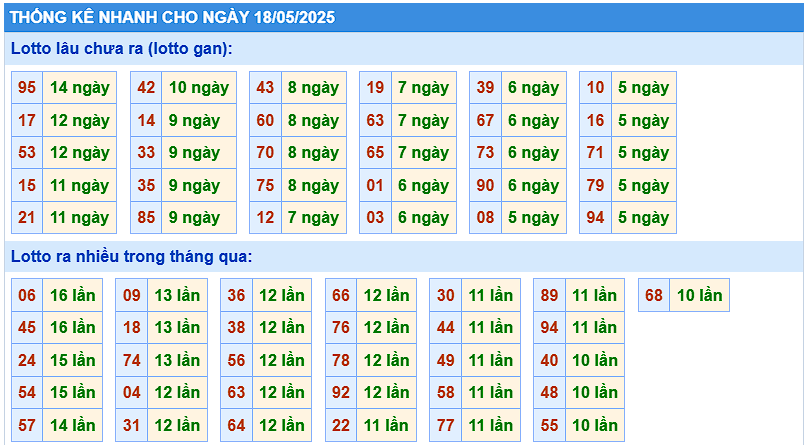Screen dimensions: 811x445
Task: Select number 89 with 11 lần
Action: click(x=549, y=295)
